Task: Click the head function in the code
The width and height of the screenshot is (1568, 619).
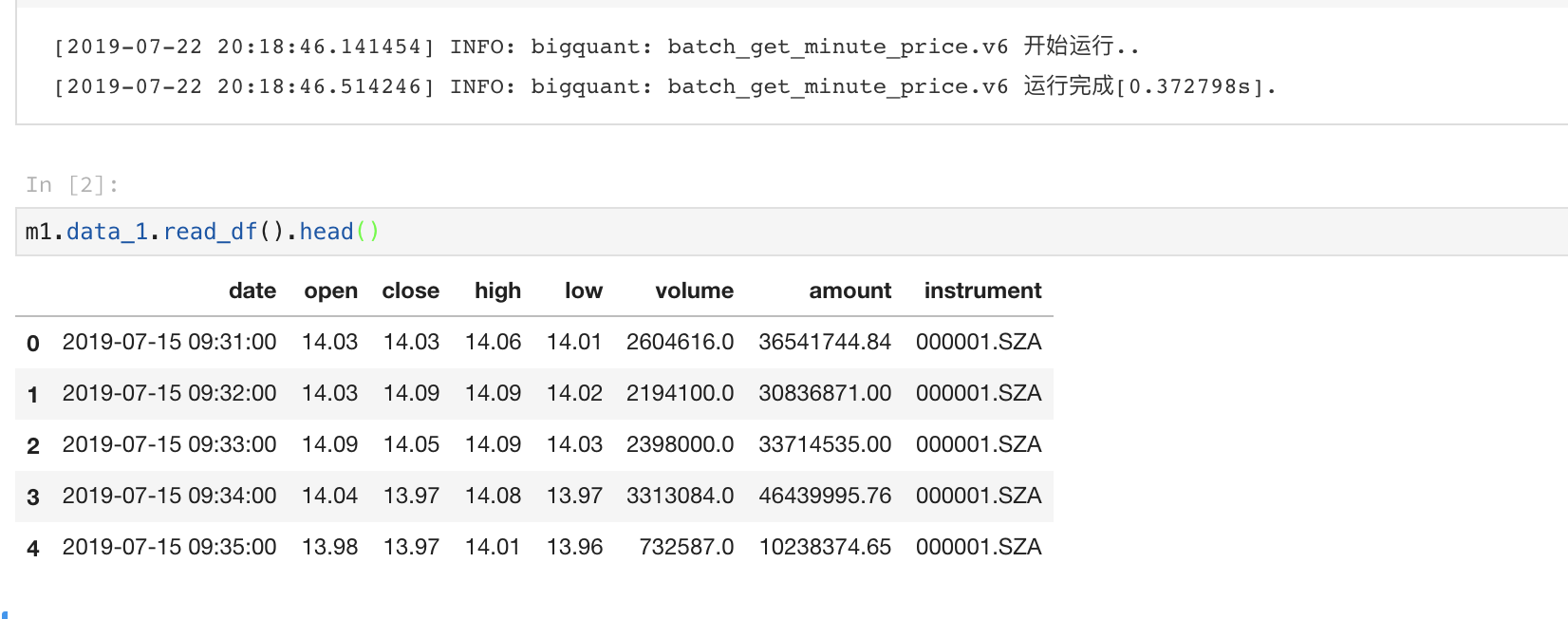Action: (326, 232)
